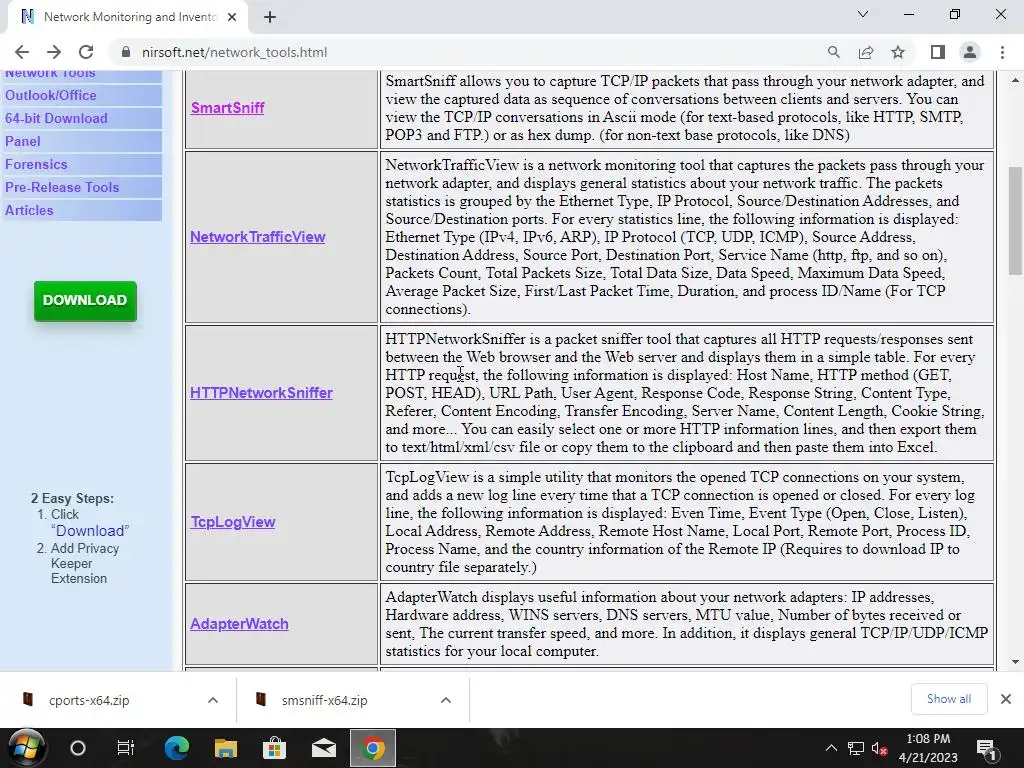
Task: Switch to Chrome on taskbar
Action: point(373,748)
